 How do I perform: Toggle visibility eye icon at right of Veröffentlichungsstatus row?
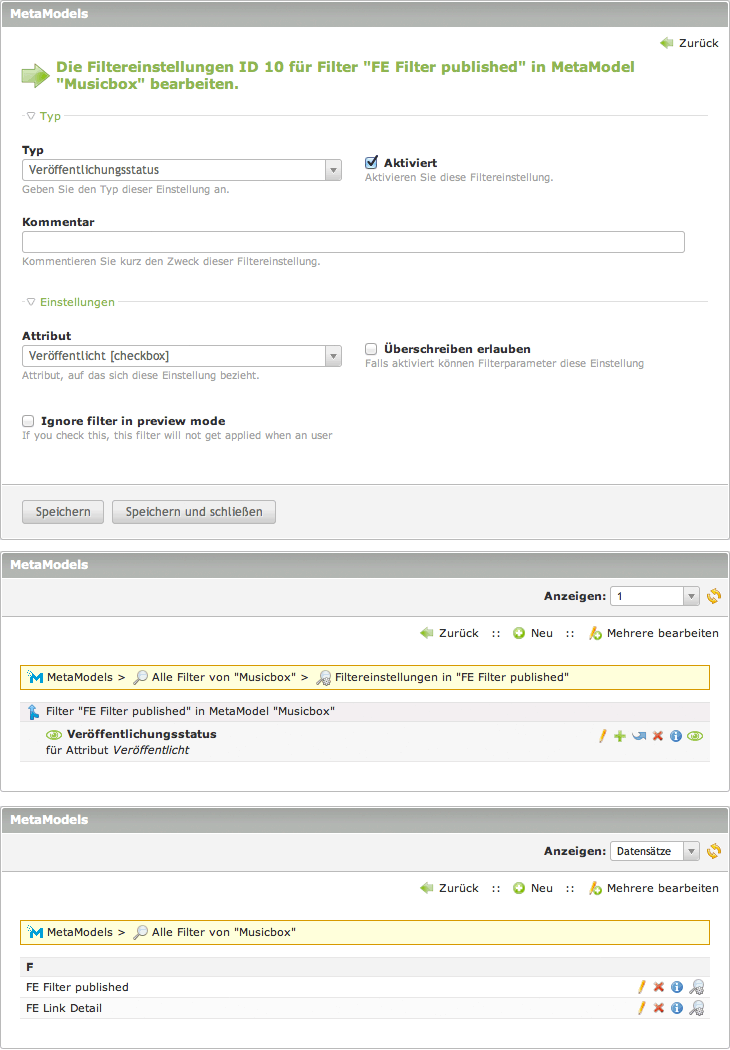696,736
